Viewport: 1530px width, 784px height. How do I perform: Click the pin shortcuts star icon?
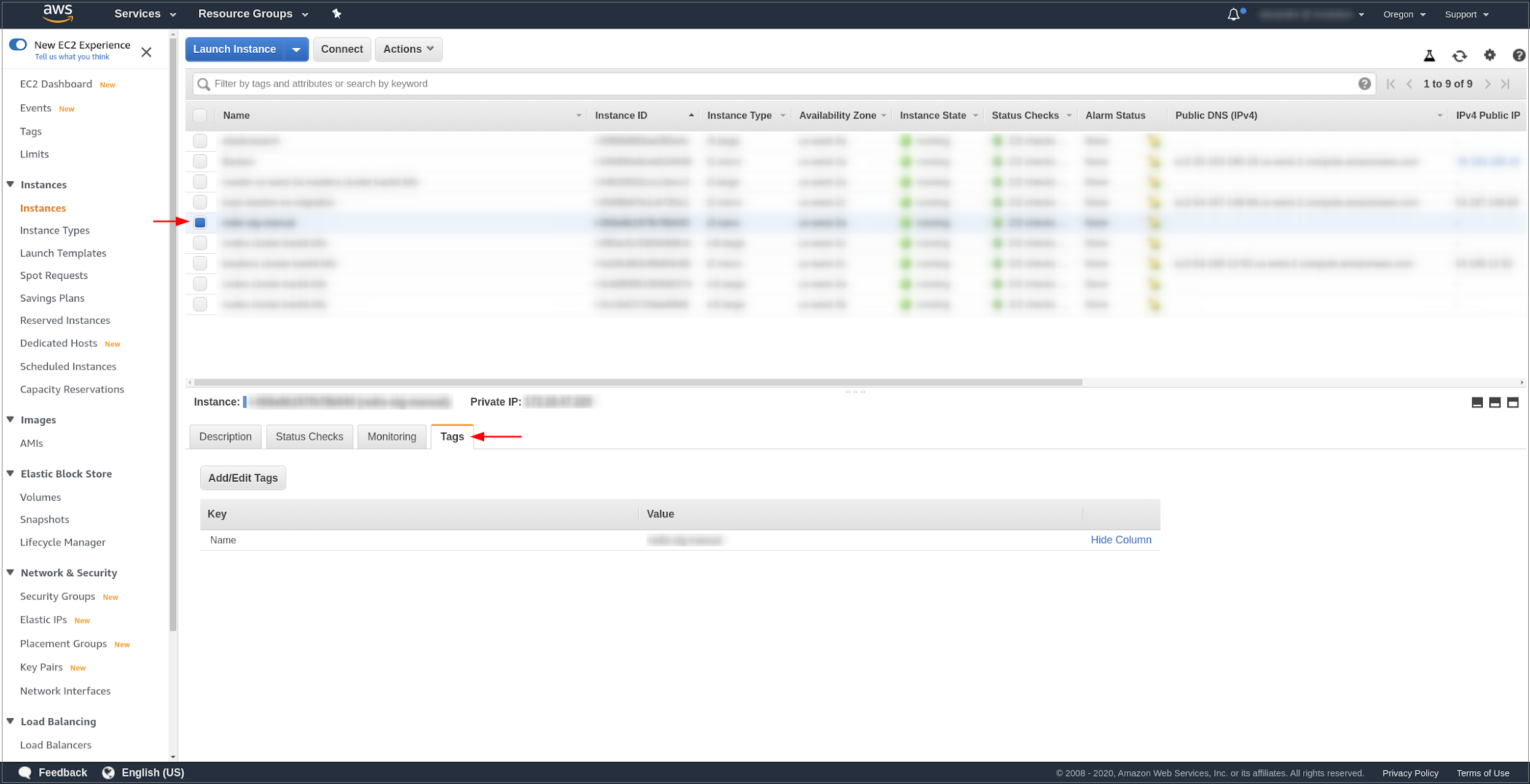tap(337, 14)
